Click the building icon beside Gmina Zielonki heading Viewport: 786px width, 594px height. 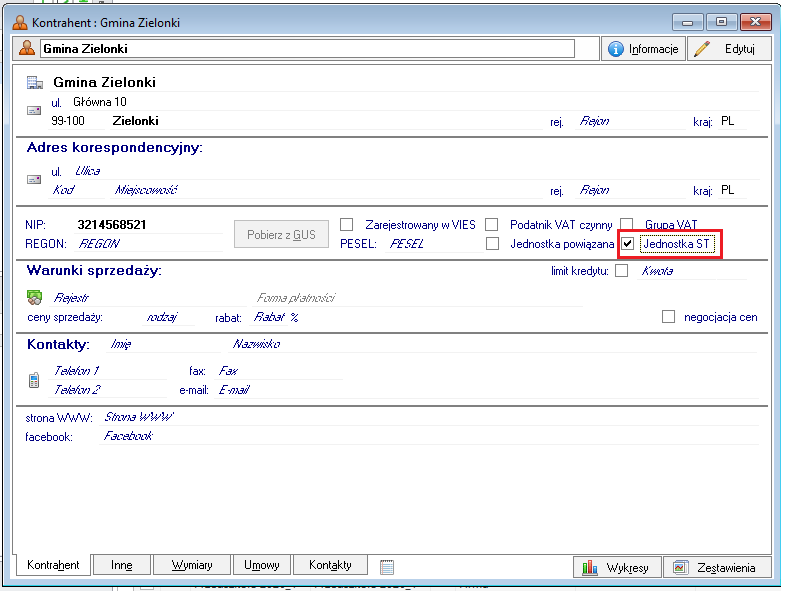coord(35,83)
